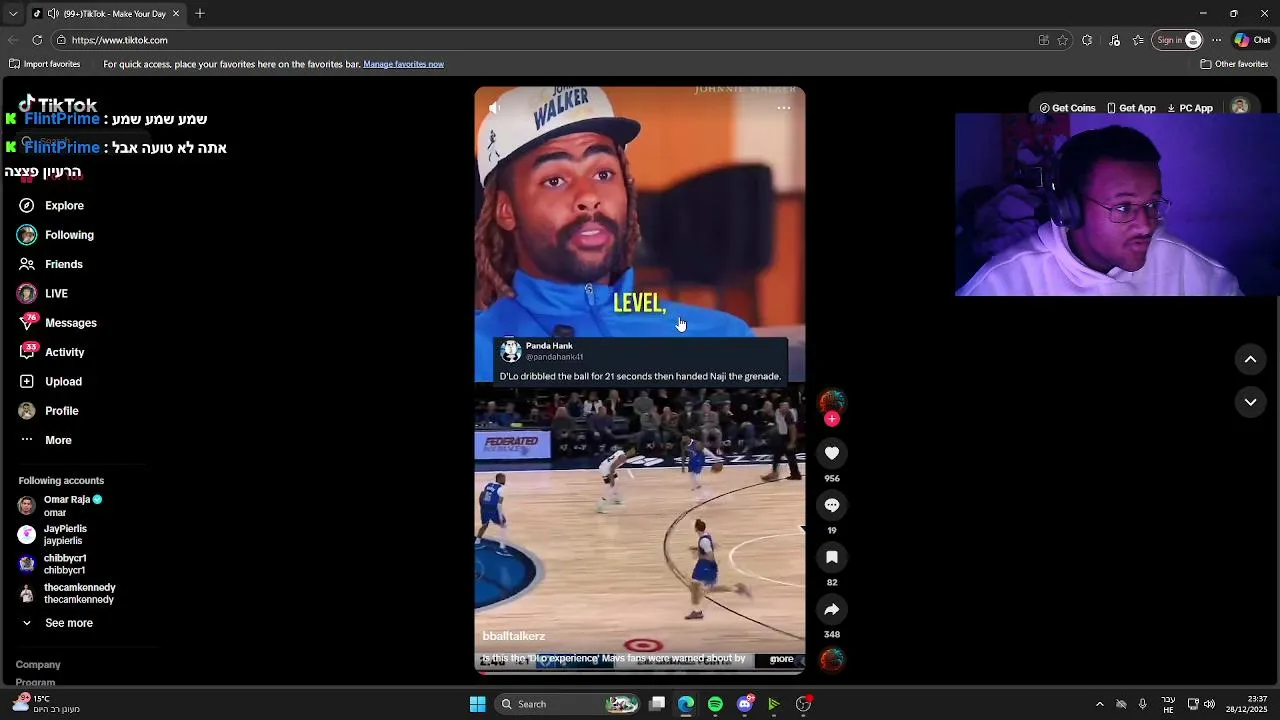Add this page to favorites star

[x=1063, y=40]
